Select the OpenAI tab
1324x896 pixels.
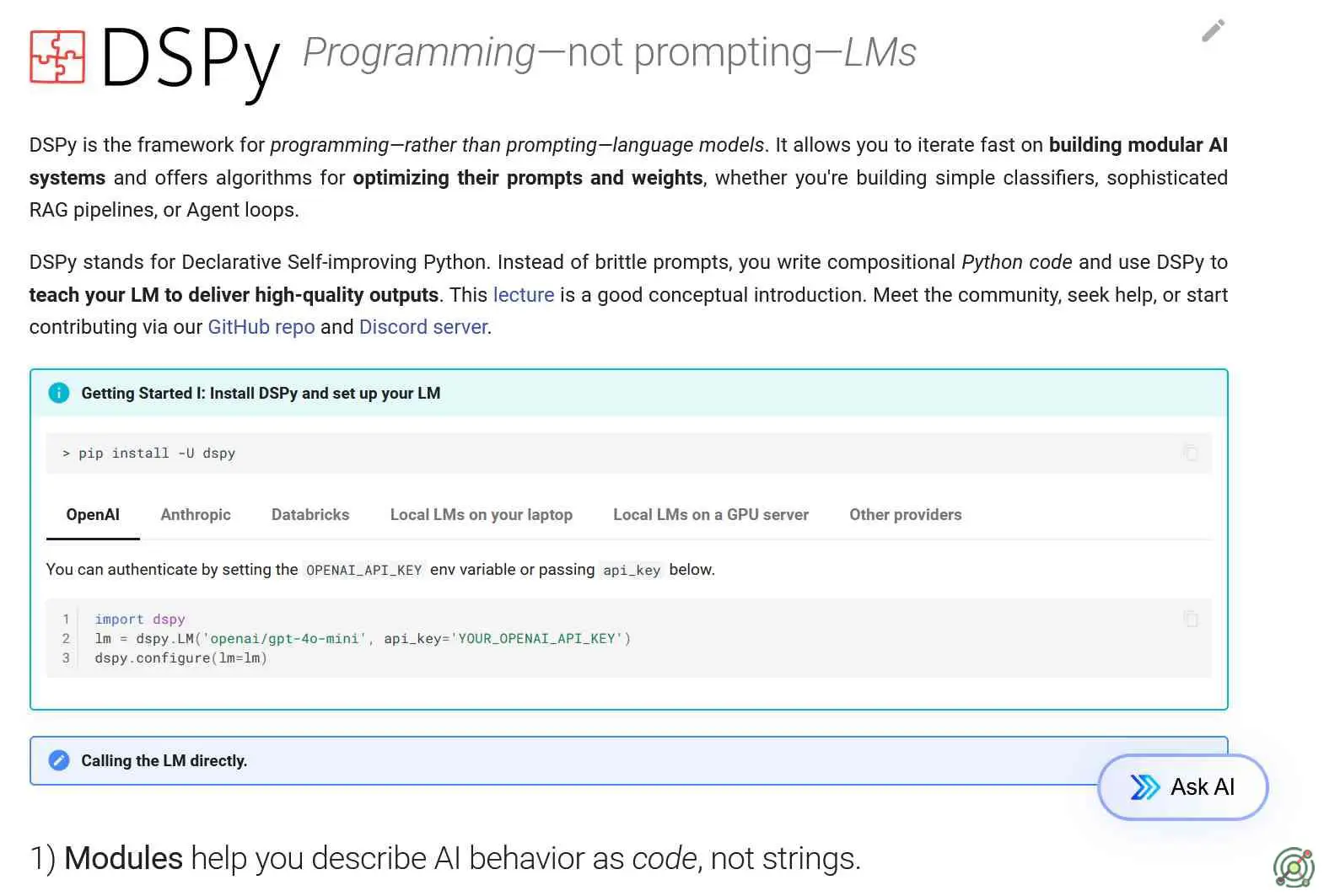click(93, 514)
